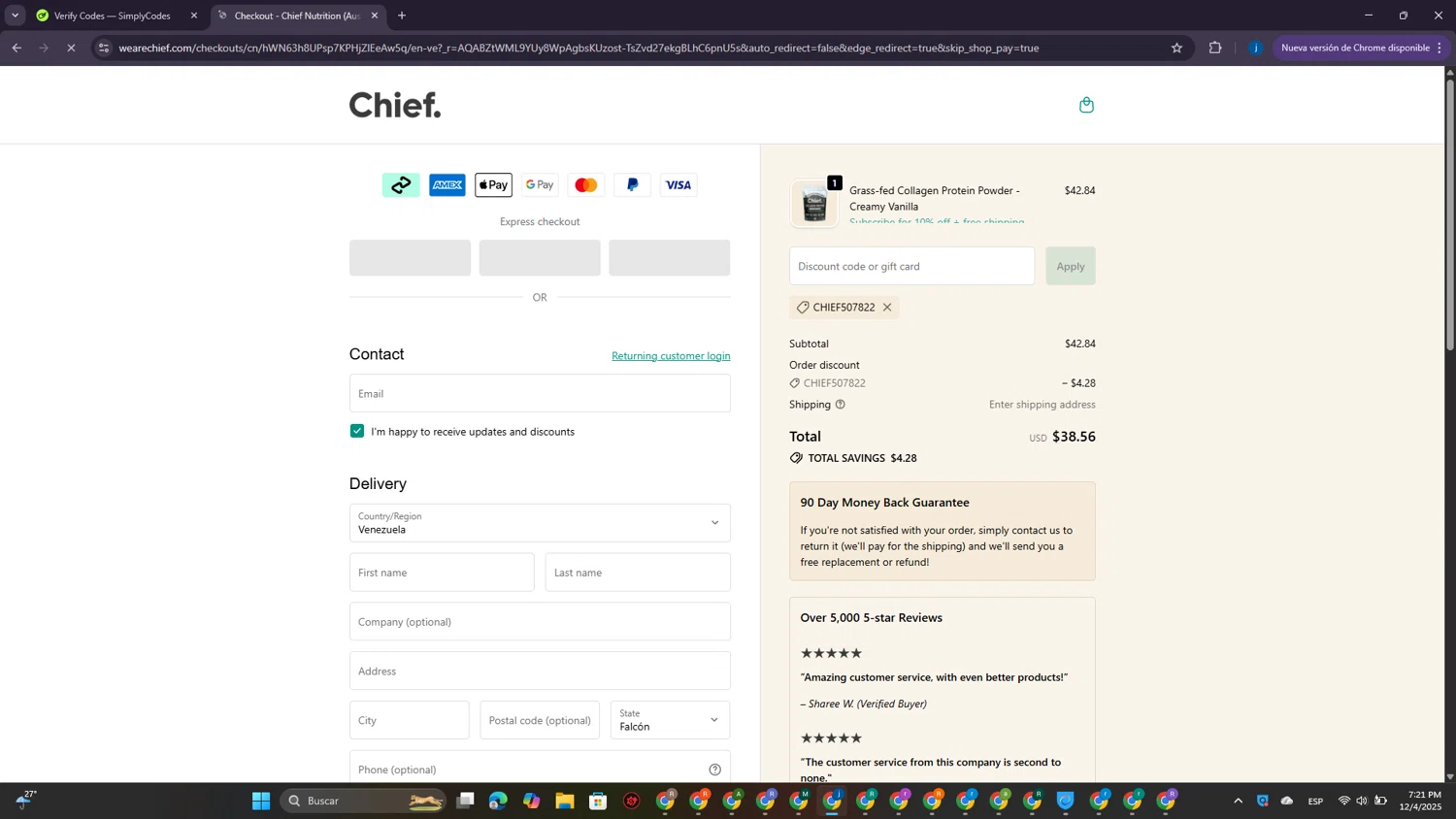This screenshot has height=819, width=1456.
Task: Click the PayPal payment icon
Action: (632, 185)
